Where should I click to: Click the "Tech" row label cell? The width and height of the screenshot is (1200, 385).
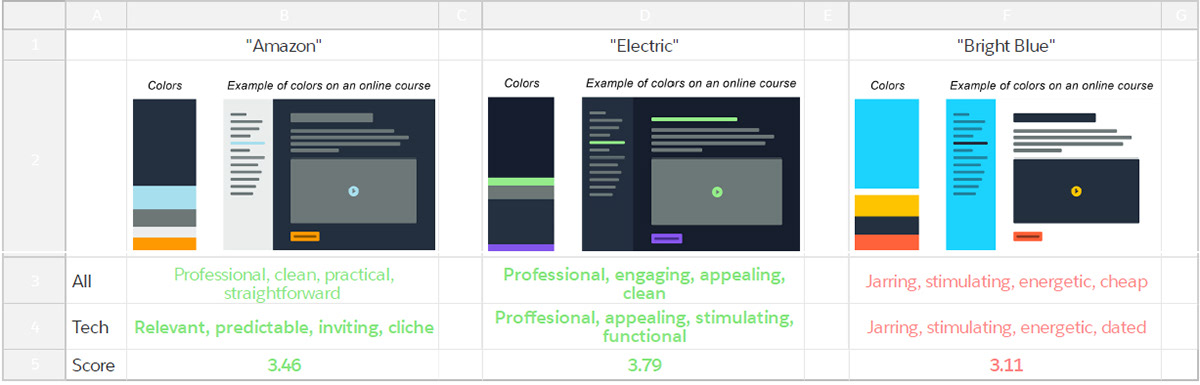pyautogui.click(x=96, y=327)
